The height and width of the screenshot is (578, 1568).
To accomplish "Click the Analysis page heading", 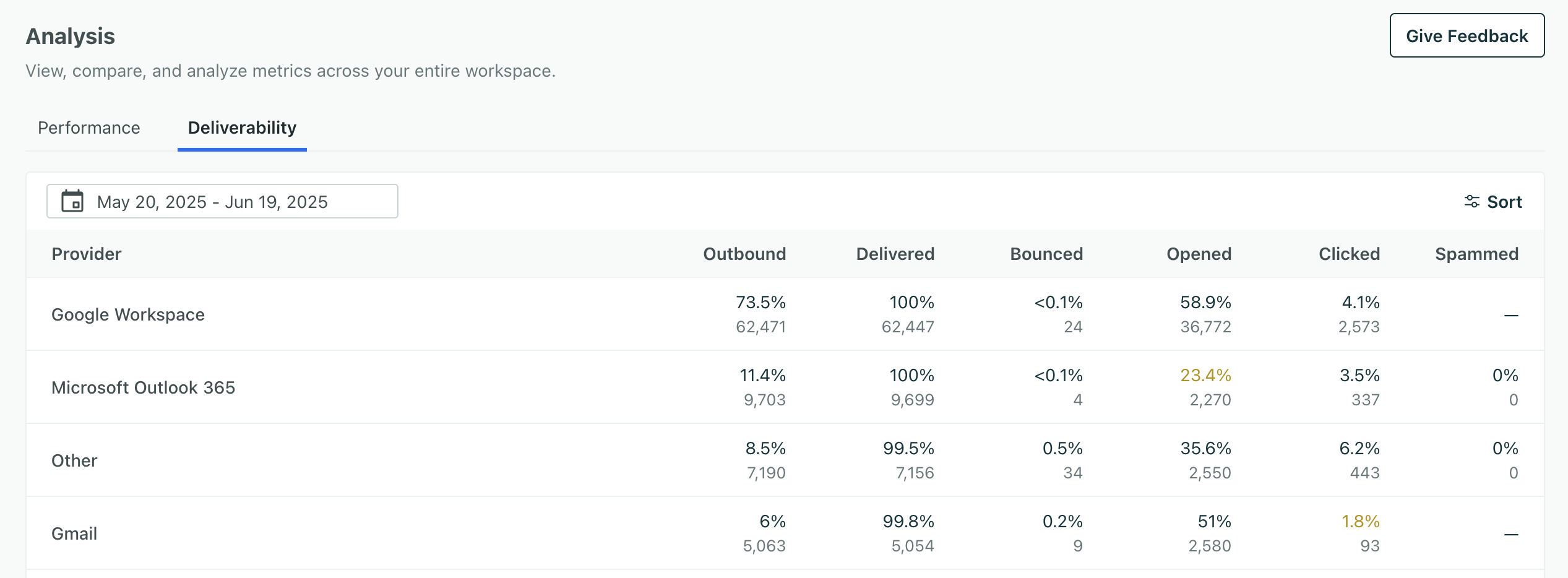I will (x=71, y=36).
